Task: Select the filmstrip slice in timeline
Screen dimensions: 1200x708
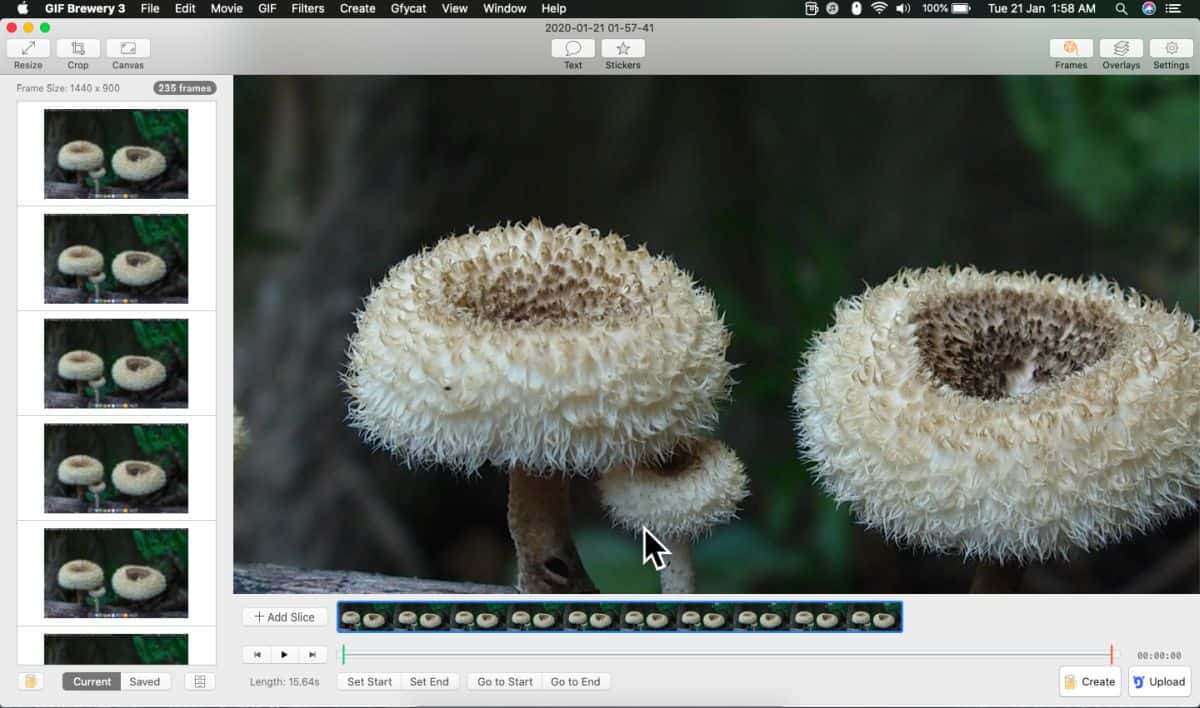Action: click(620, 617)
